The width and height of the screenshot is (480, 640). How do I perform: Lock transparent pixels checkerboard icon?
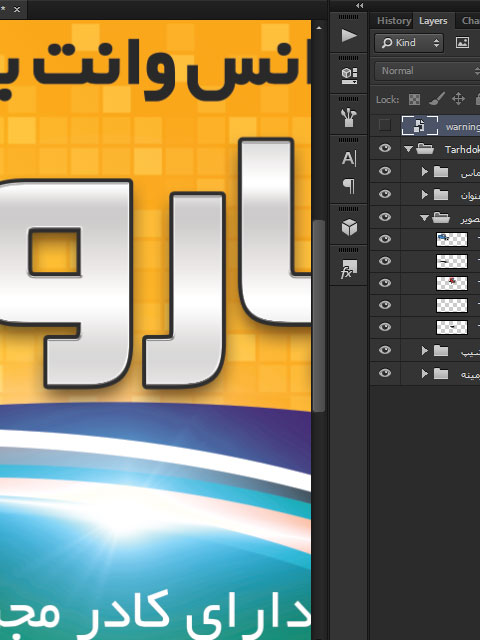[x=414, y=99]
